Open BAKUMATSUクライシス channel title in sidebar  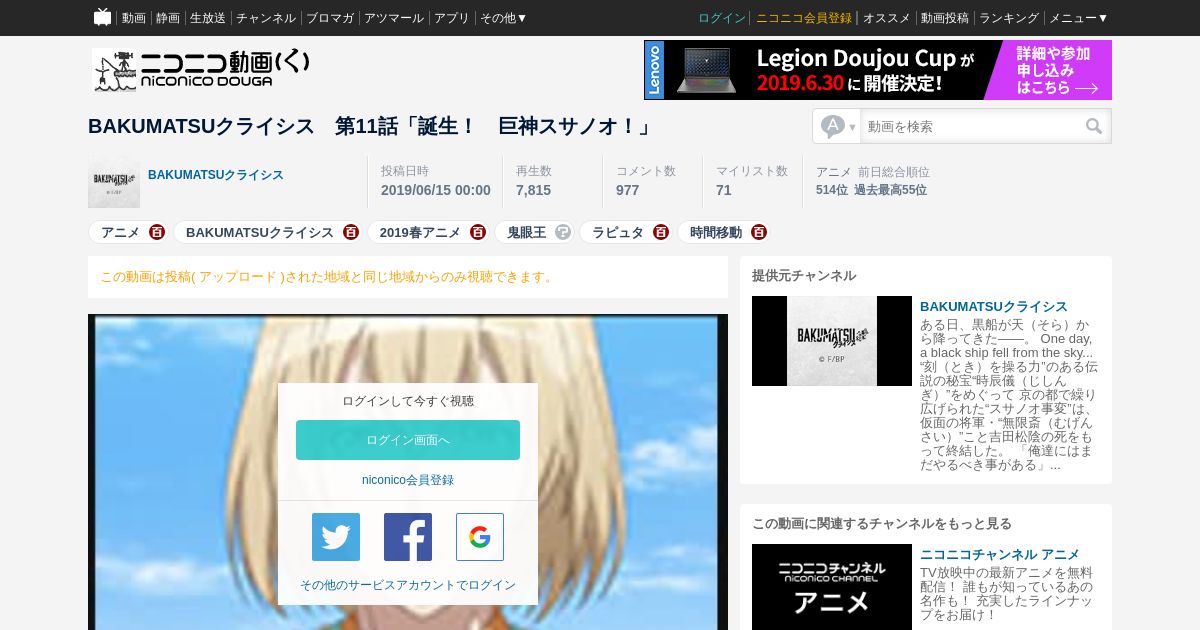[994, 306]
